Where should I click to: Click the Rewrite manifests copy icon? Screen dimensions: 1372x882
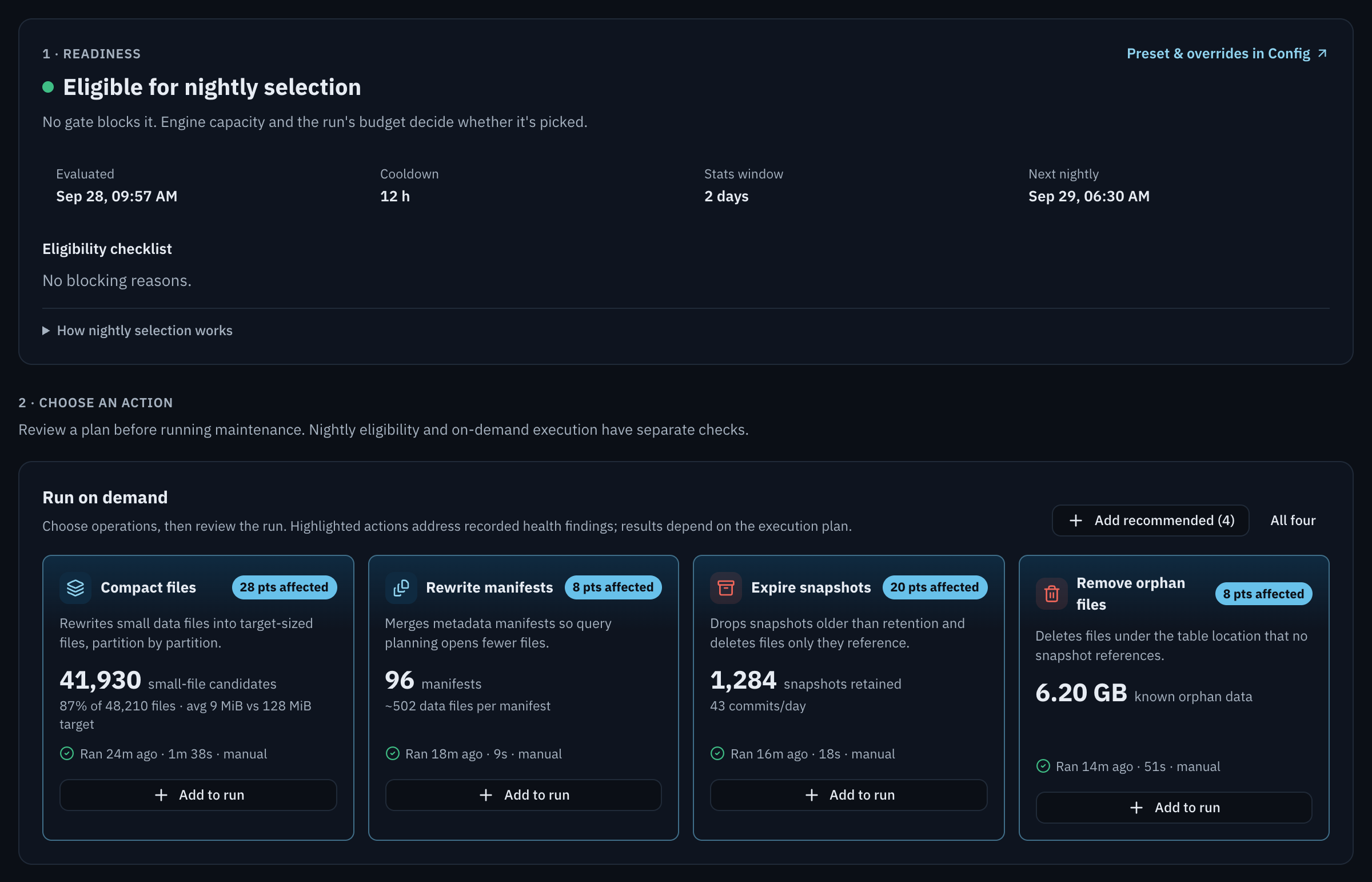point(401,587)
